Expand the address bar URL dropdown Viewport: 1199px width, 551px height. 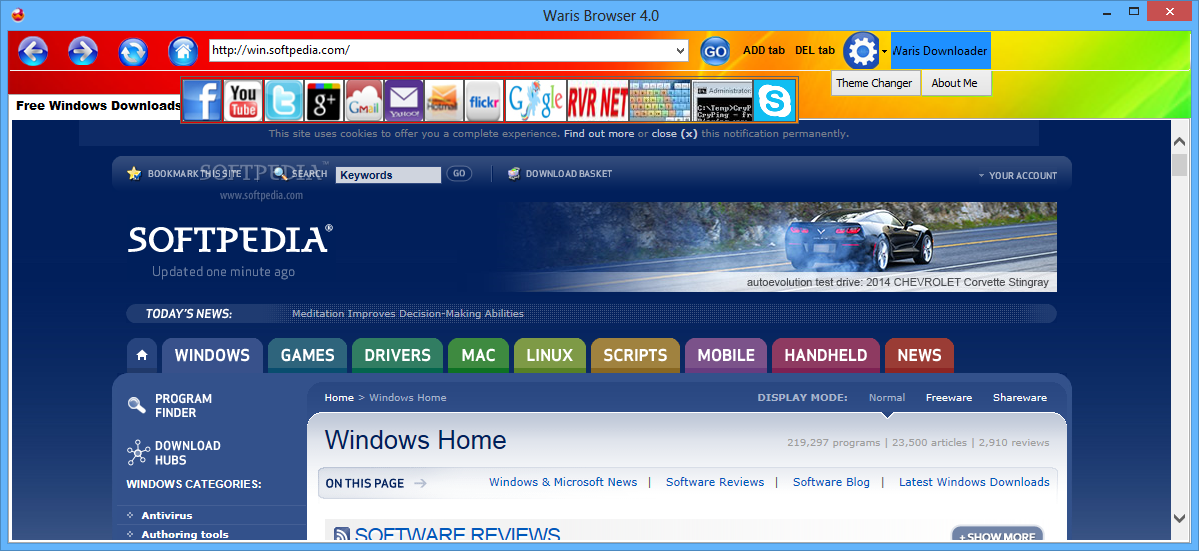tap(681, 51)
